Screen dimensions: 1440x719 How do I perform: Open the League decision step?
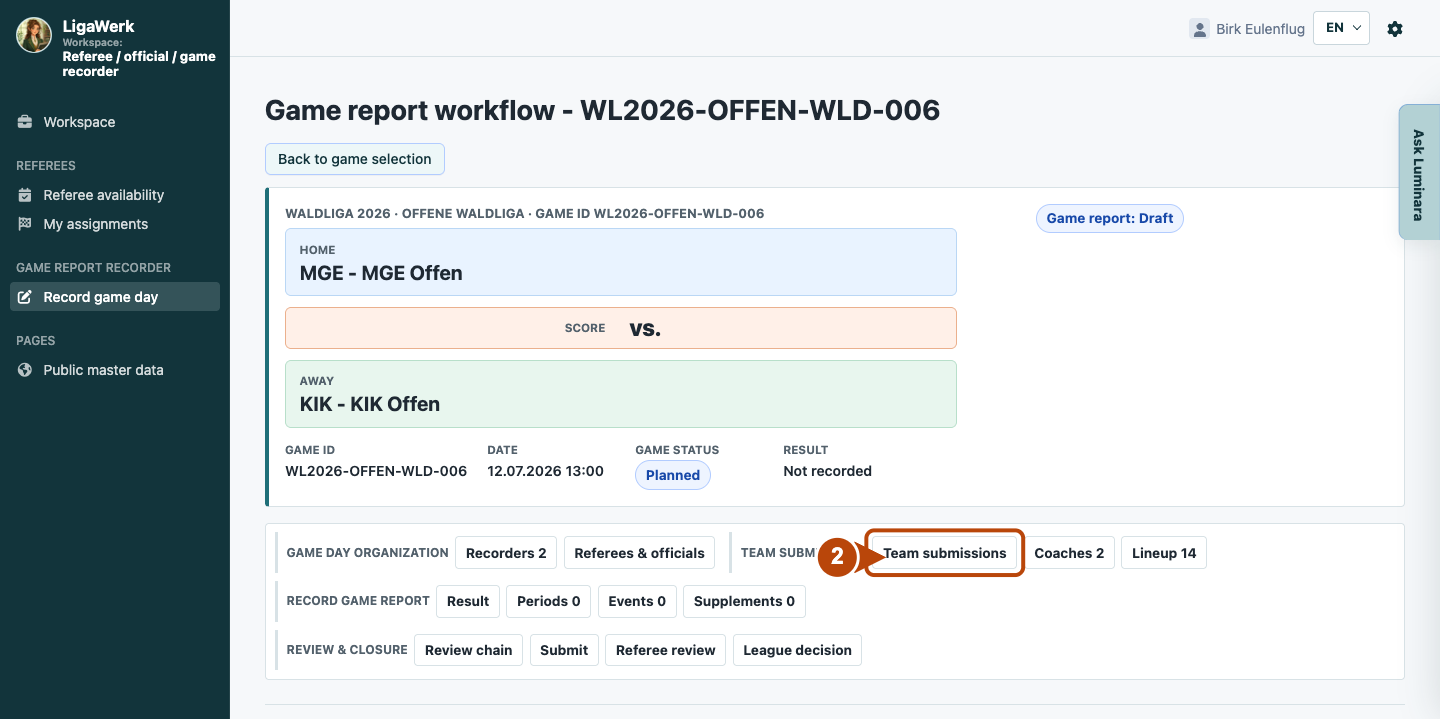797,650
